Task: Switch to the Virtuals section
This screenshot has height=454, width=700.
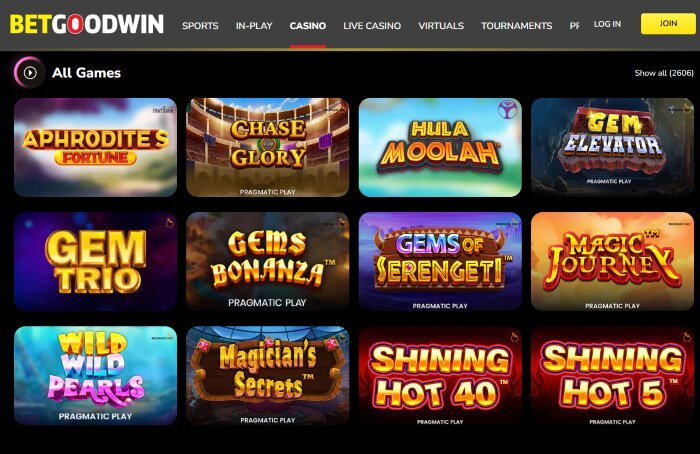Action: coord(441,26)
